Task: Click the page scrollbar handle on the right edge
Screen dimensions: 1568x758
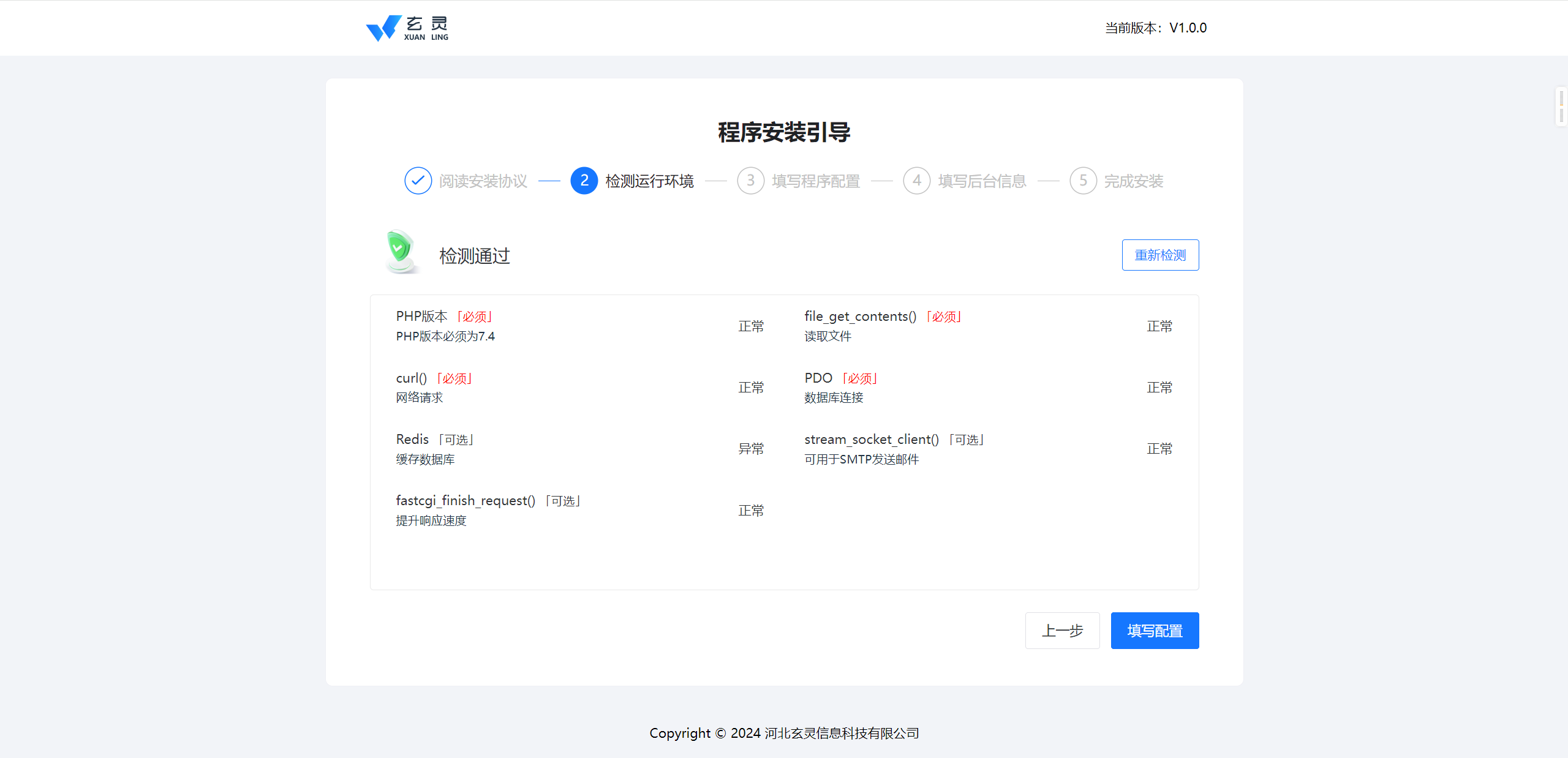Action: (1561, 107)
